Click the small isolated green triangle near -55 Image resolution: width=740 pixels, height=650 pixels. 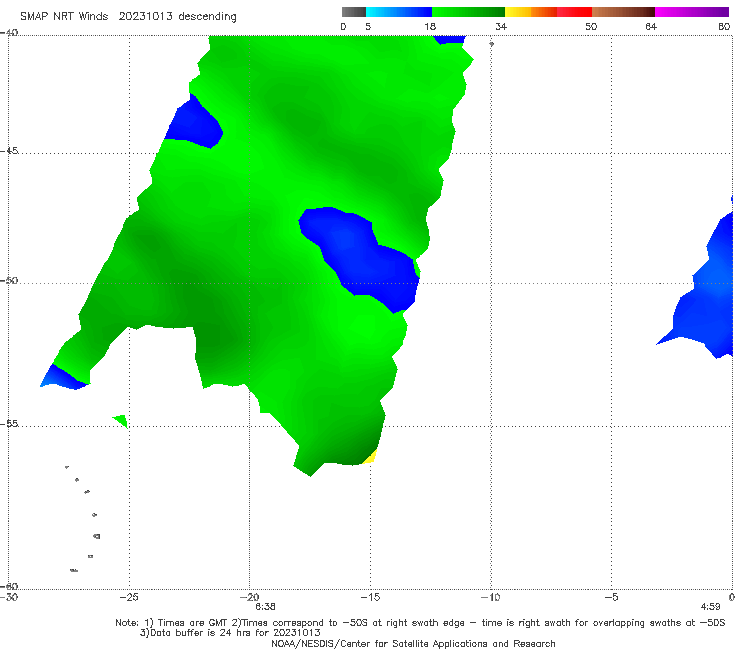[x=121, y=421]
